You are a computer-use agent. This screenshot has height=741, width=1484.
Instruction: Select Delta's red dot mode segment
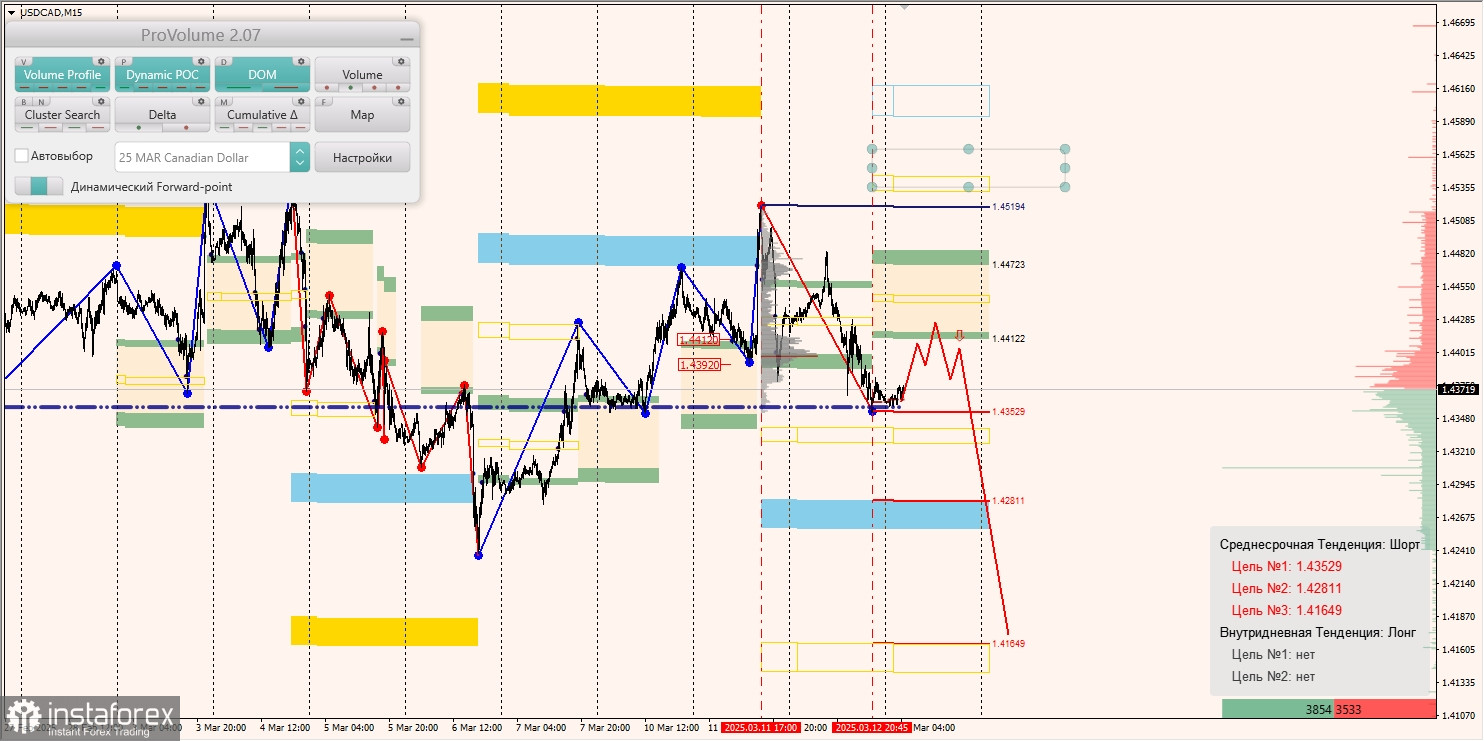tap(186, 128)
